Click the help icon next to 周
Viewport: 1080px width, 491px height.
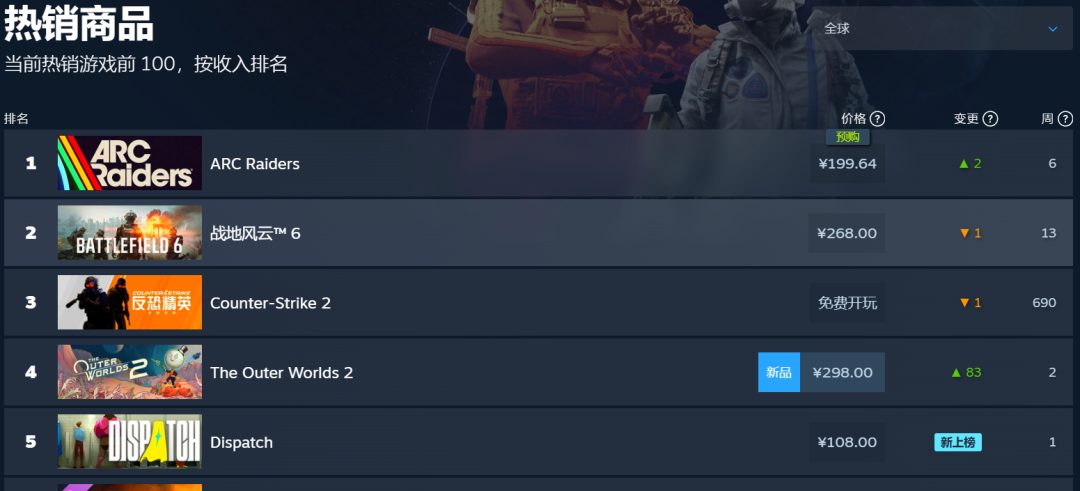1065,119
